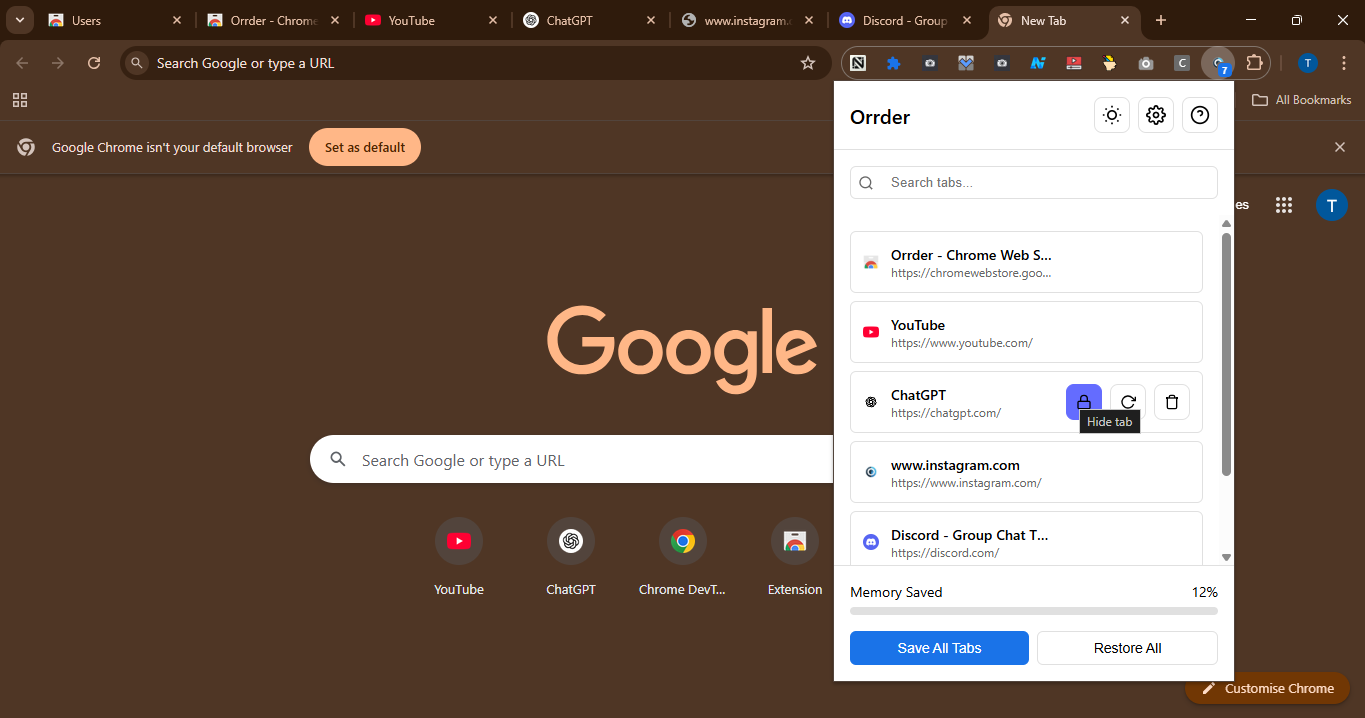Viewport: 1365px width, 718px height.
Task: Open a new tab with plus button
Action: point(1161,20)
